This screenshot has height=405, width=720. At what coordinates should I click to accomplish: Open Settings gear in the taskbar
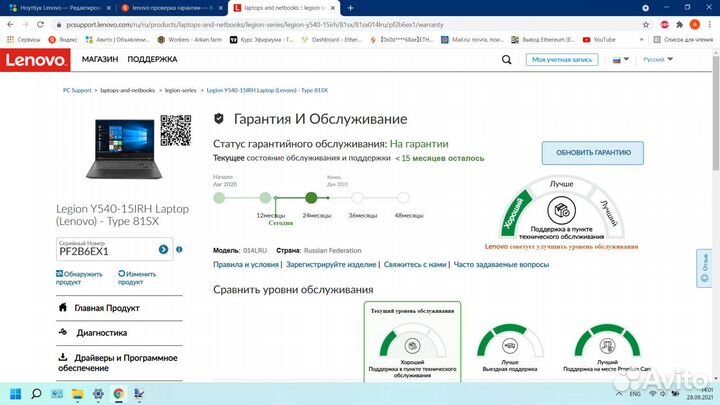coord(98,394)
